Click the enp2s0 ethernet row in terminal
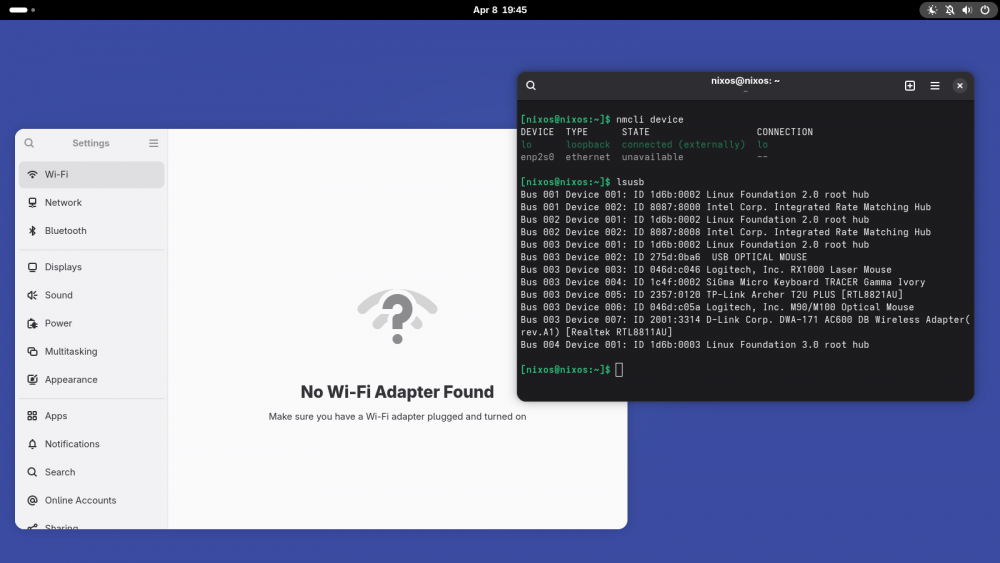The width and height of the screenshot is (1000, 563). click(x=644, y=157)
